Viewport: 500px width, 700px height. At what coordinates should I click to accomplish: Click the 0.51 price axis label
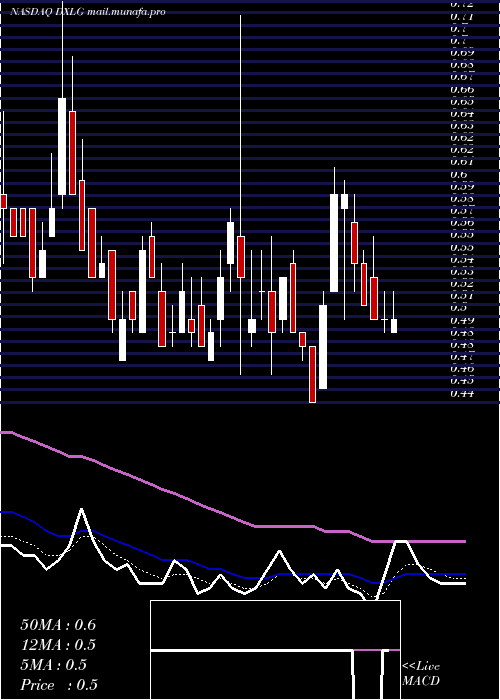[x=462, y=296]
